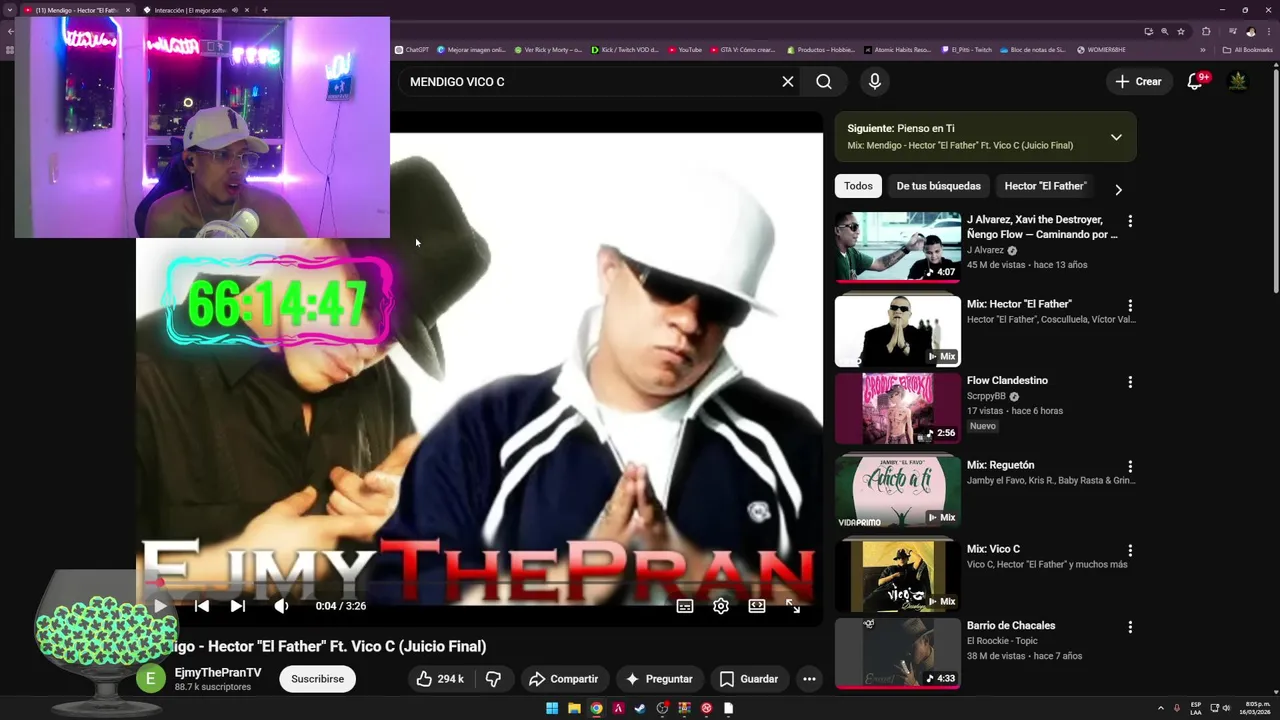Open options for J Alvarez Caminando video
The image size is (1280, 720).
coord(1130,220)
